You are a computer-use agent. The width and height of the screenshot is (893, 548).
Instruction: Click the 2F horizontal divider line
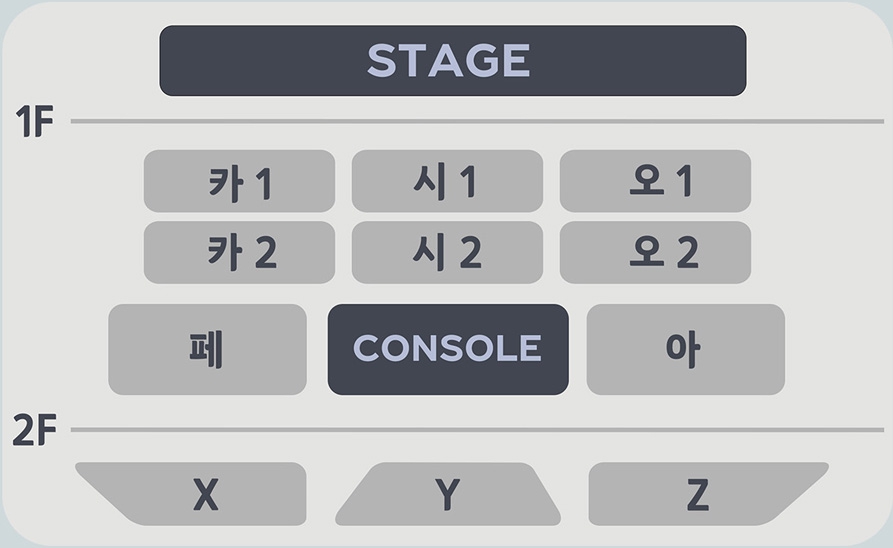pos(477,430)
